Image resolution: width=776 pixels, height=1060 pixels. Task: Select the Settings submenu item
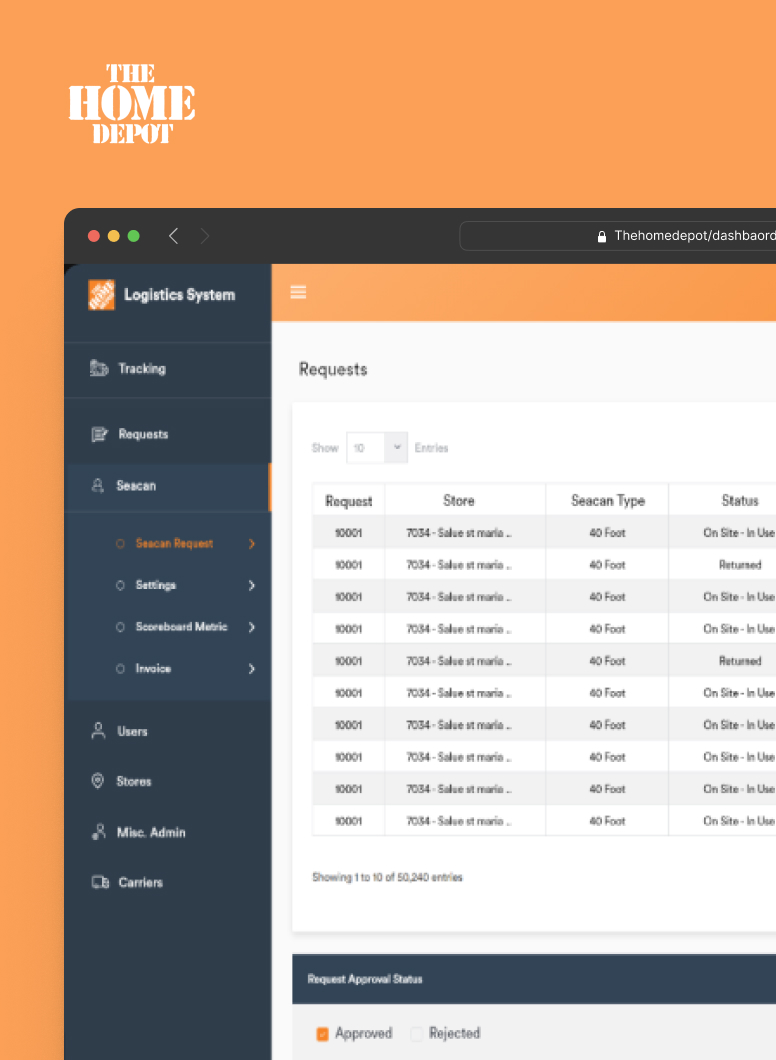coord(155,585)
